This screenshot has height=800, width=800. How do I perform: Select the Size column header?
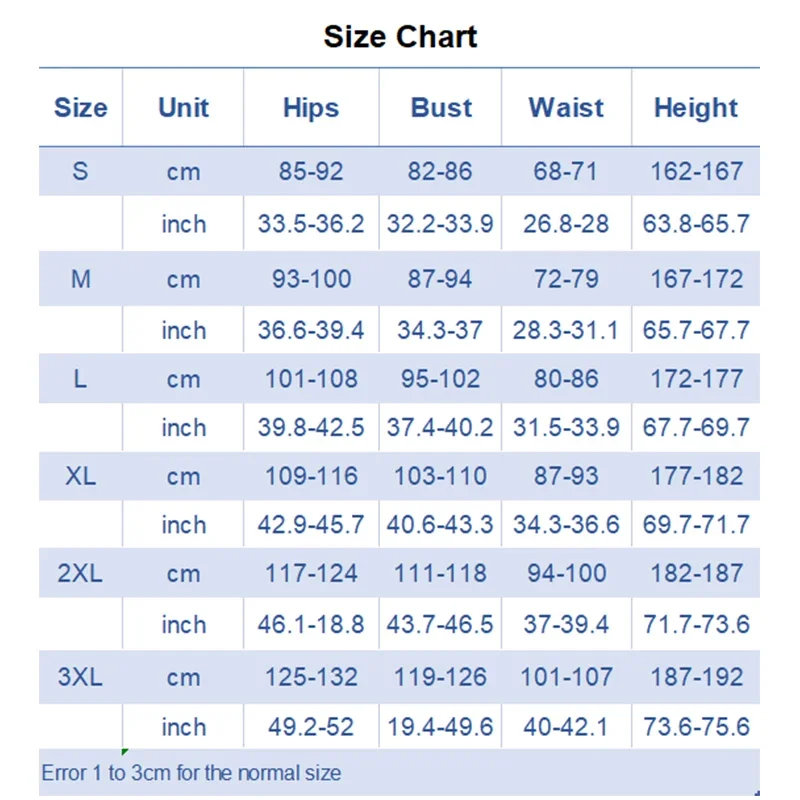coord(80,108)
